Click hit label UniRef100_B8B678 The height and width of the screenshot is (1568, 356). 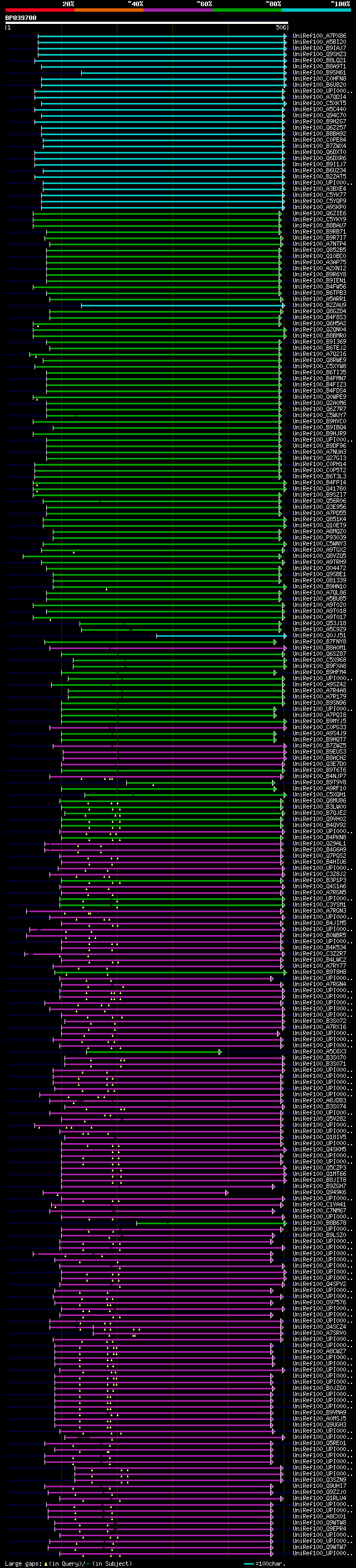pos(319,1223)
